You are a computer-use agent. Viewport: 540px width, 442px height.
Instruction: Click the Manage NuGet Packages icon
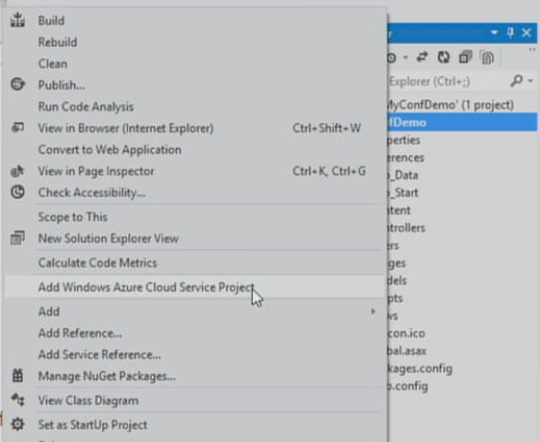coord(18,376)
